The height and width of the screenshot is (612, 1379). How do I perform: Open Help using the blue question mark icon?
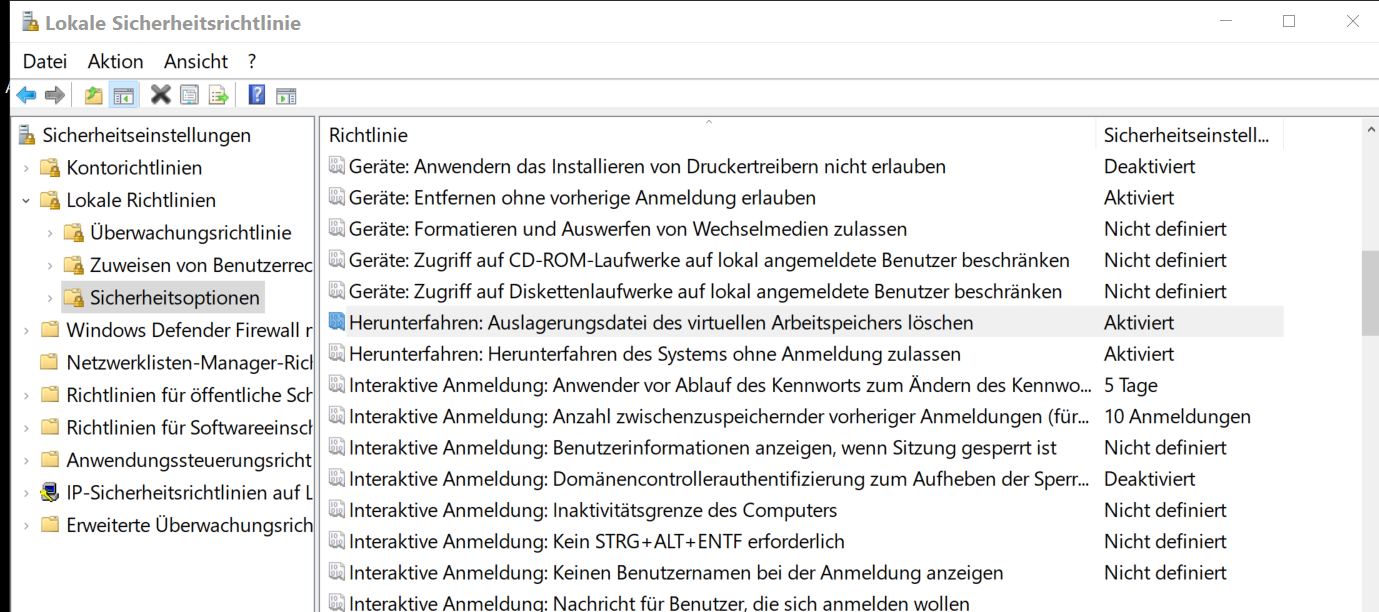pyautogui.click(x=257, y=94)
